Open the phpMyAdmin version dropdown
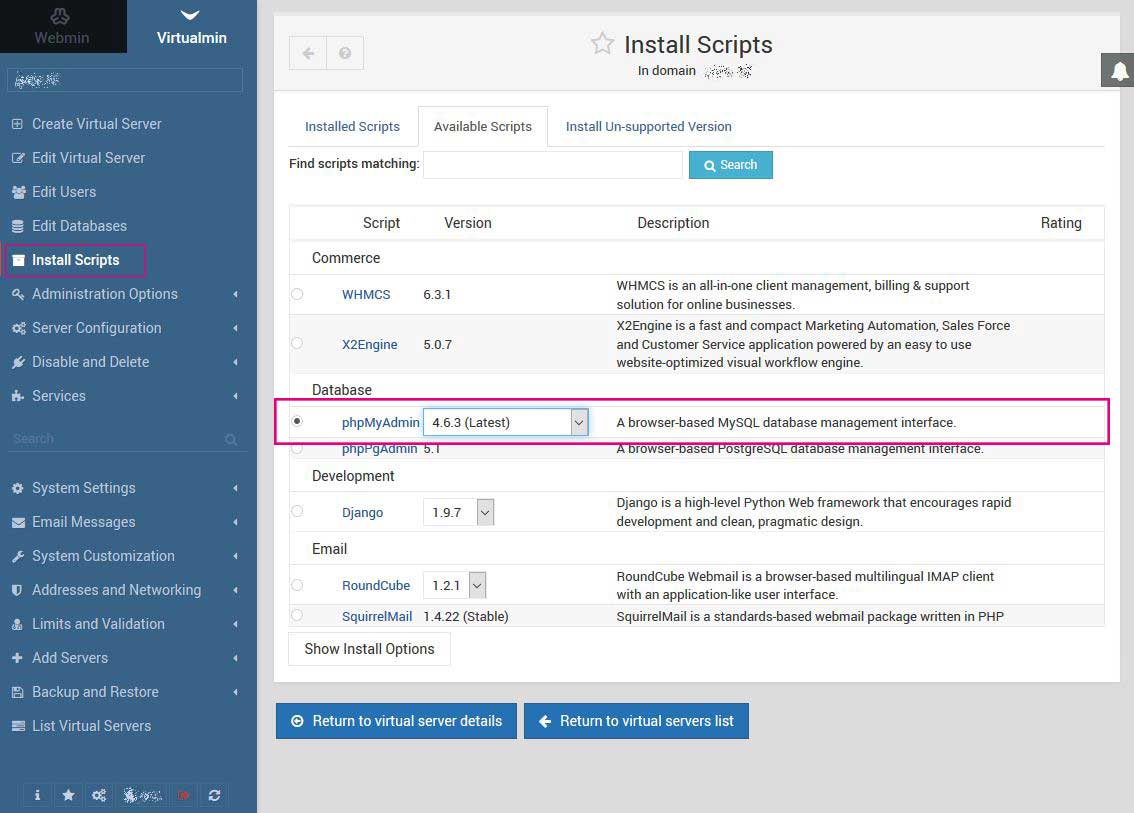This screenshot has width=1134, height=813. 506,422
